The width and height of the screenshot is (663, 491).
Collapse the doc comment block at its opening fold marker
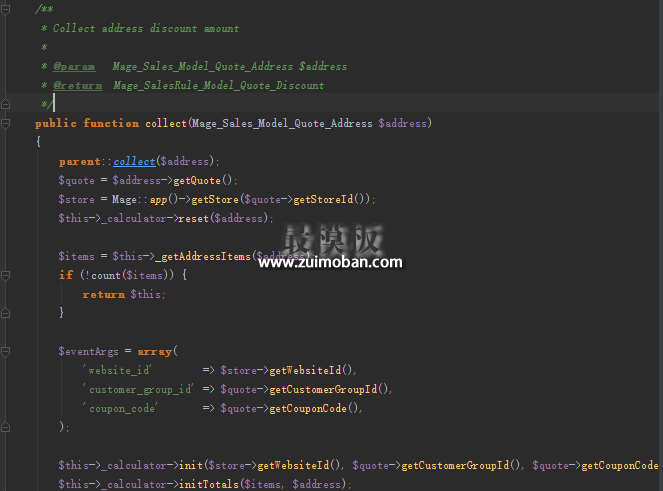(x=6, y=9)
